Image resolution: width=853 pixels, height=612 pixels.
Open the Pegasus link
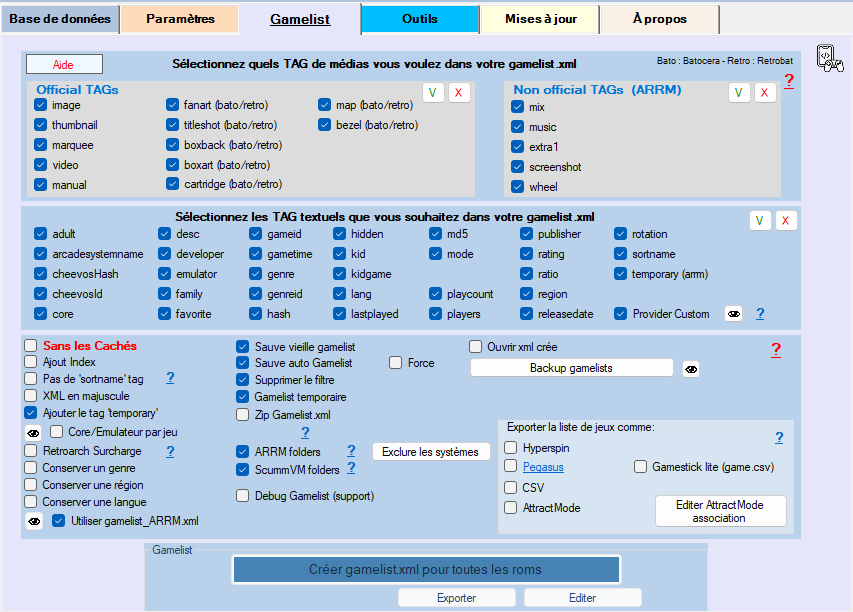[543, 467]
